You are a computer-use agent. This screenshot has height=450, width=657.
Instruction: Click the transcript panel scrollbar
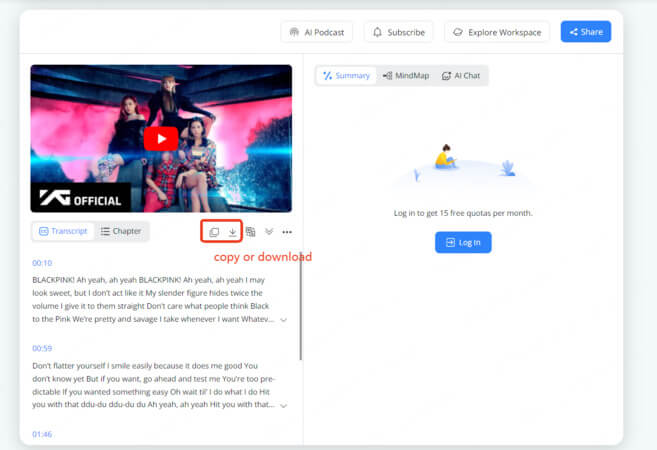[x=300, y=306]
